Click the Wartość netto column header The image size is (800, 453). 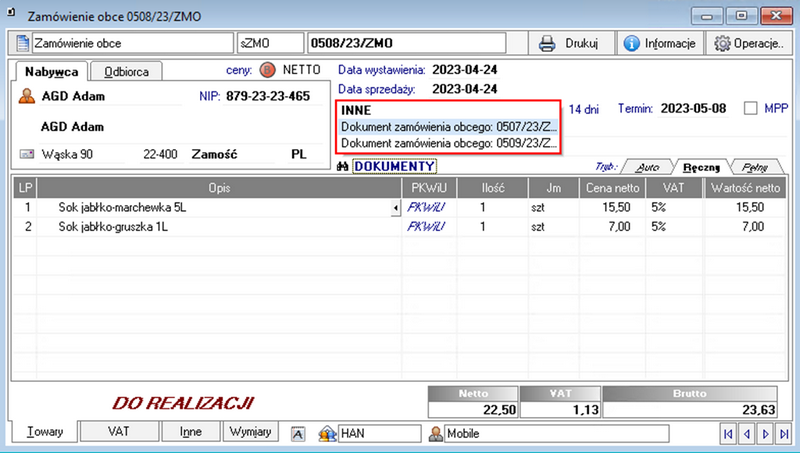[x=745, y=188]
